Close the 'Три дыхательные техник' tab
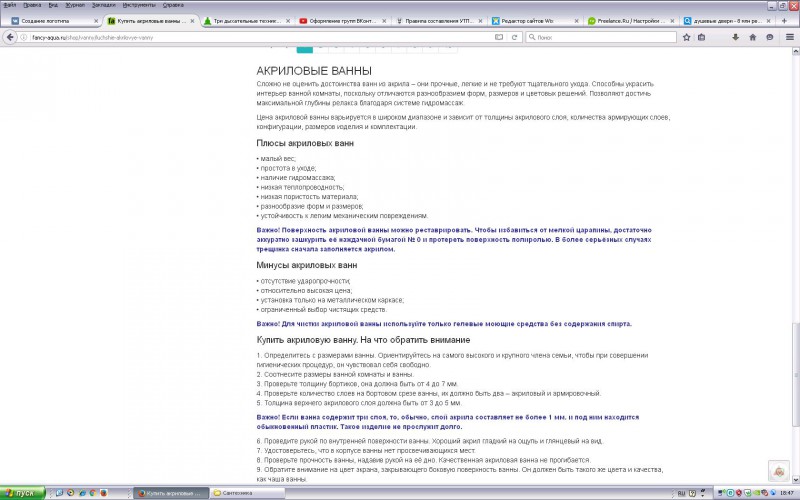 (x=288, y=21)
